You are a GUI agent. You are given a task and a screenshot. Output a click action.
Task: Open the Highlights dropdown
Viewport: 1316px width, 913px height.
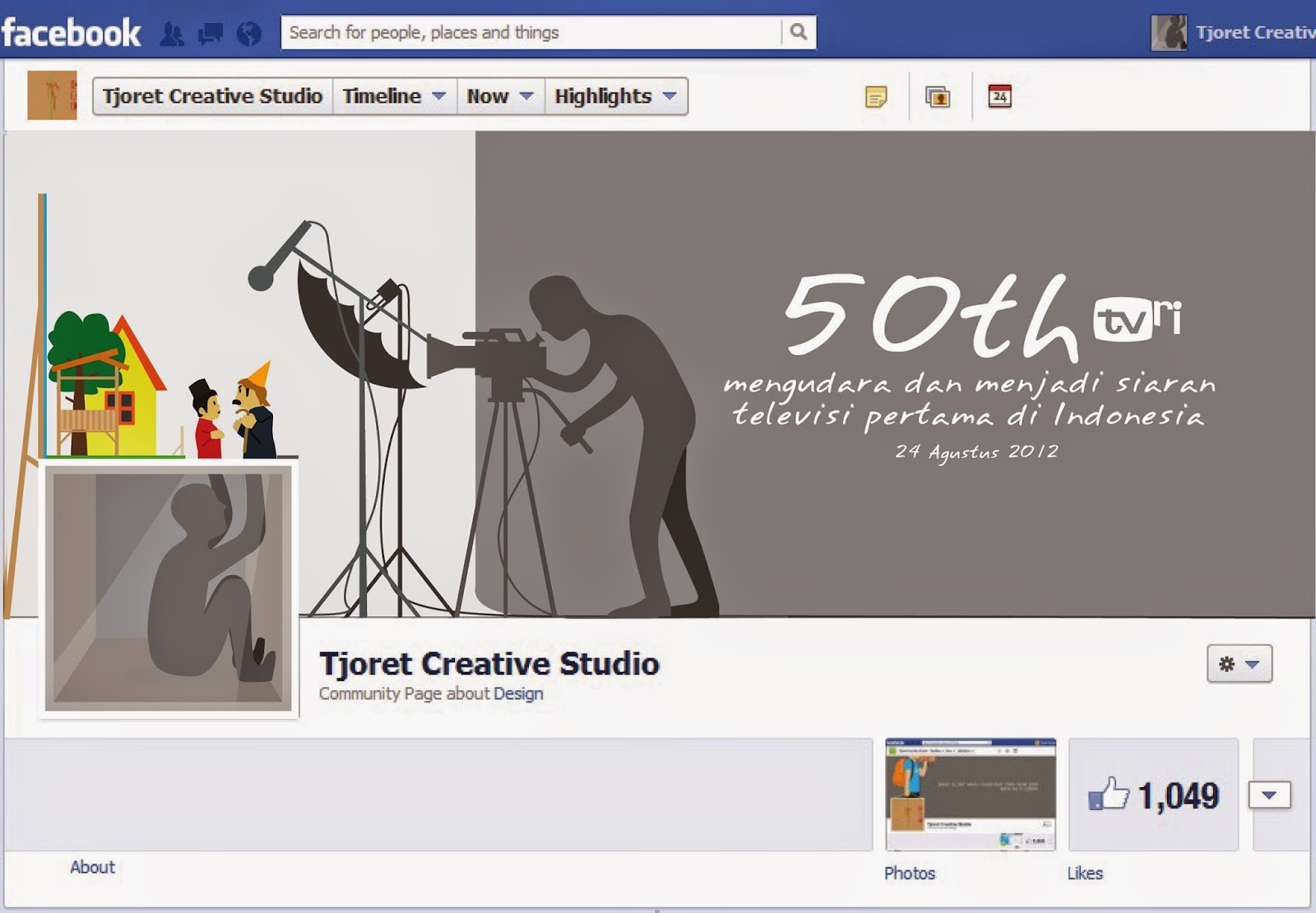(616, 96)
